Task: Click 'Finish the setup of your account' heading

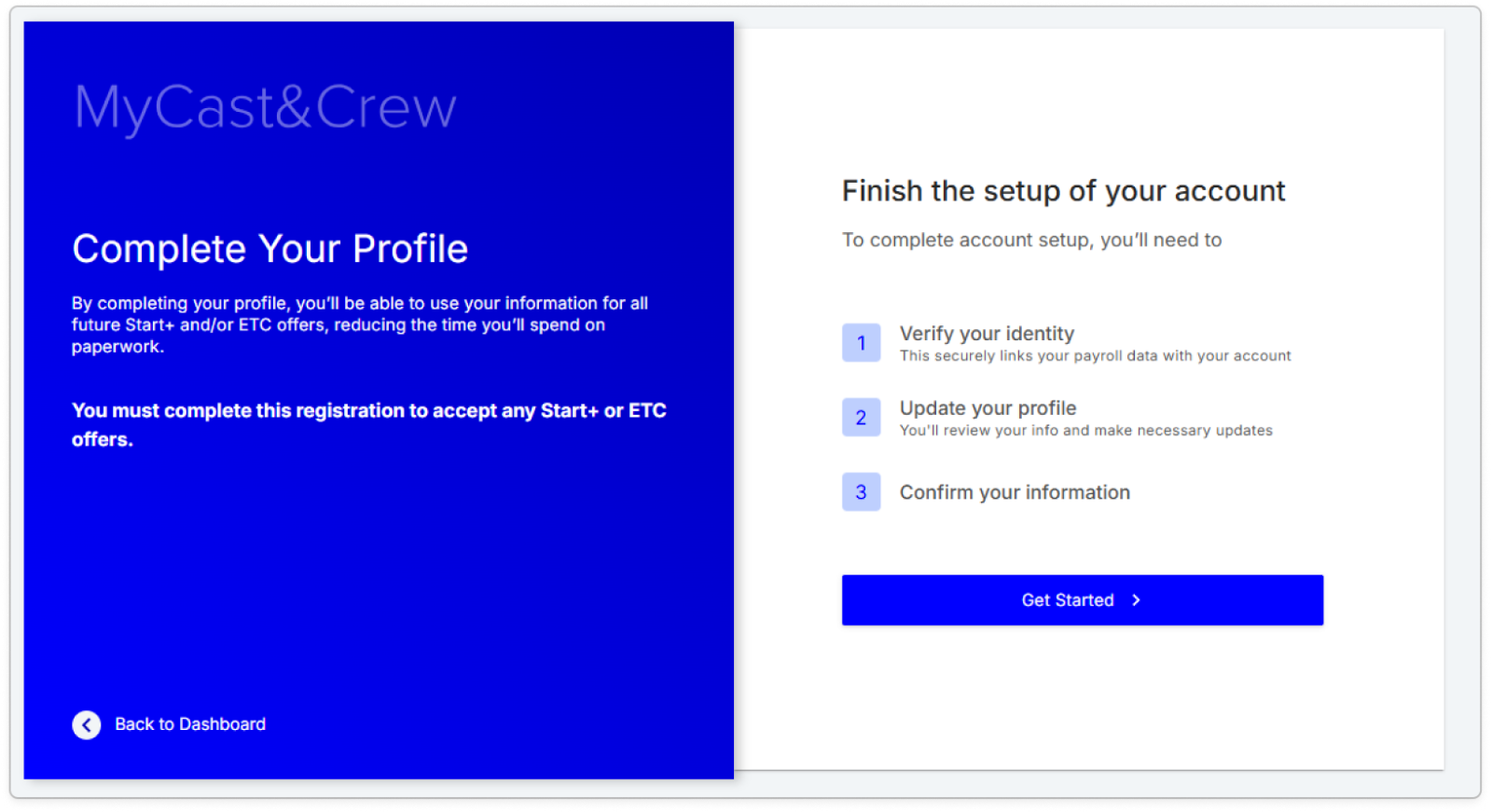Action: [1063, 191]
